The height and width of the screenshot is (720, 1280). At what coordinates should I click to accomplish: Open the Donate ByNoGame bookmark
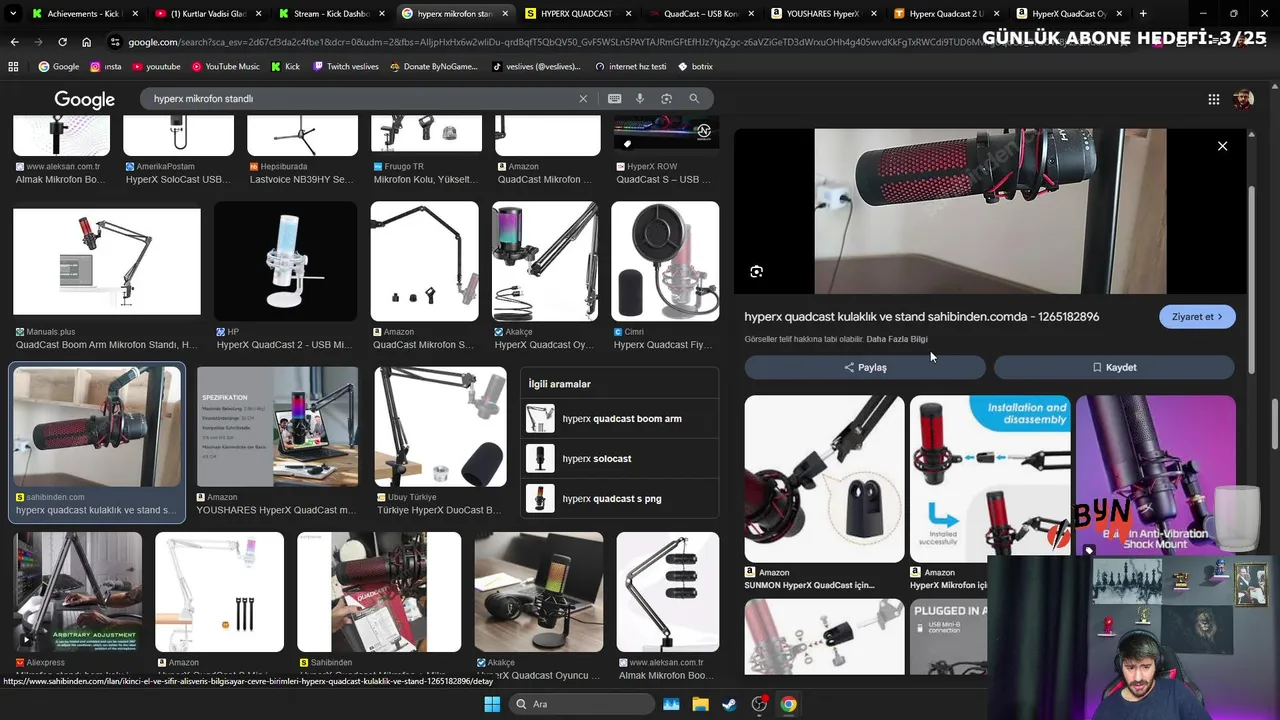(433, 67)
